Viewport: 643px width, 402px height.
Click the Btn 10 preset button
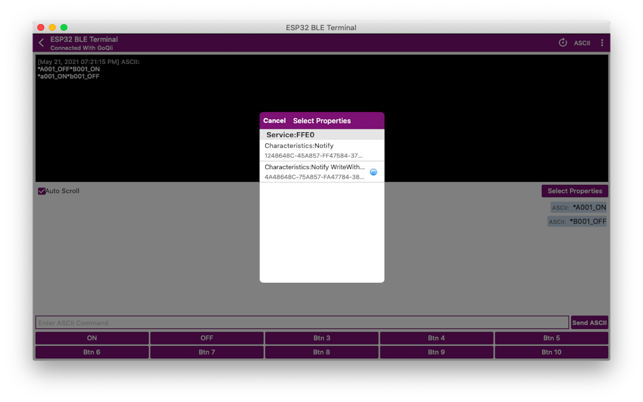click(551, 352)
